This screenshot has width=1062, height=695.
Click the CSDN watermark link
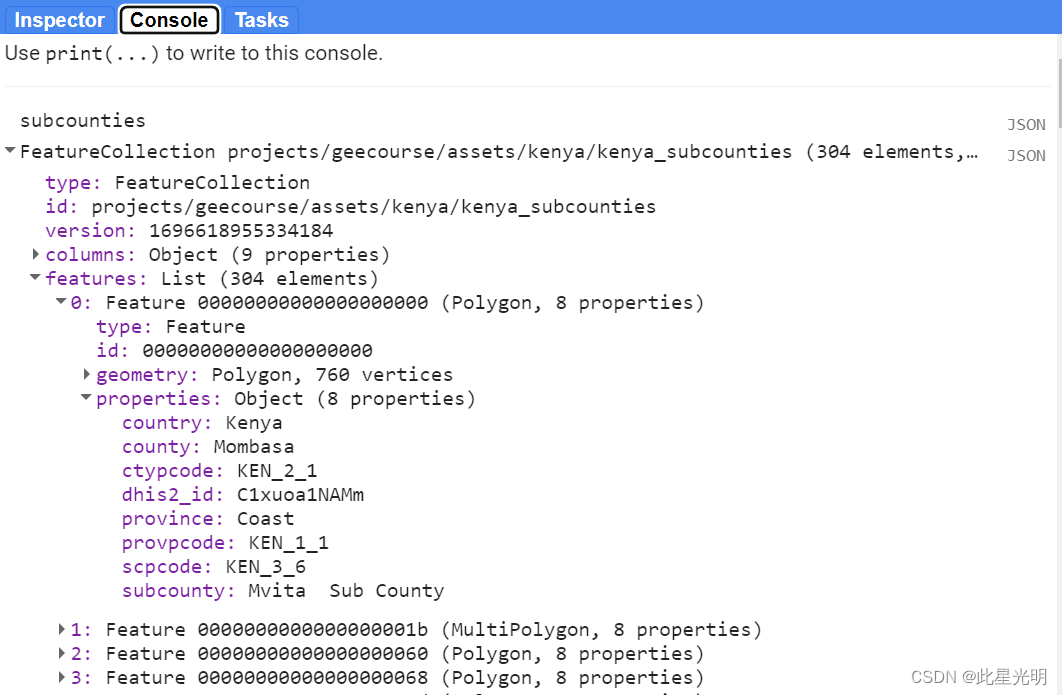point(978,676)
